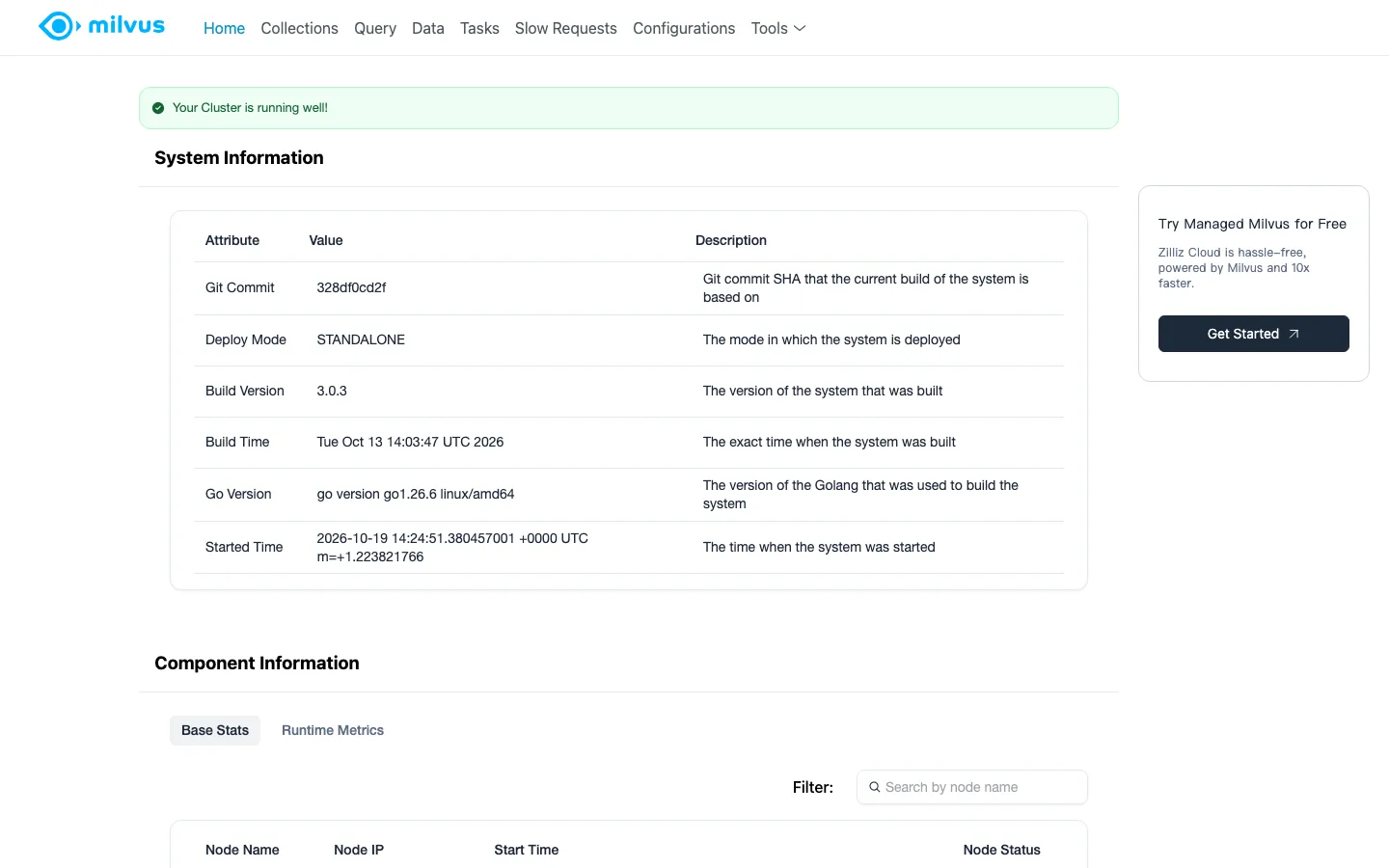Switch to the Runtime Metrics tab
1389x868 pixels.
point(333,730)
